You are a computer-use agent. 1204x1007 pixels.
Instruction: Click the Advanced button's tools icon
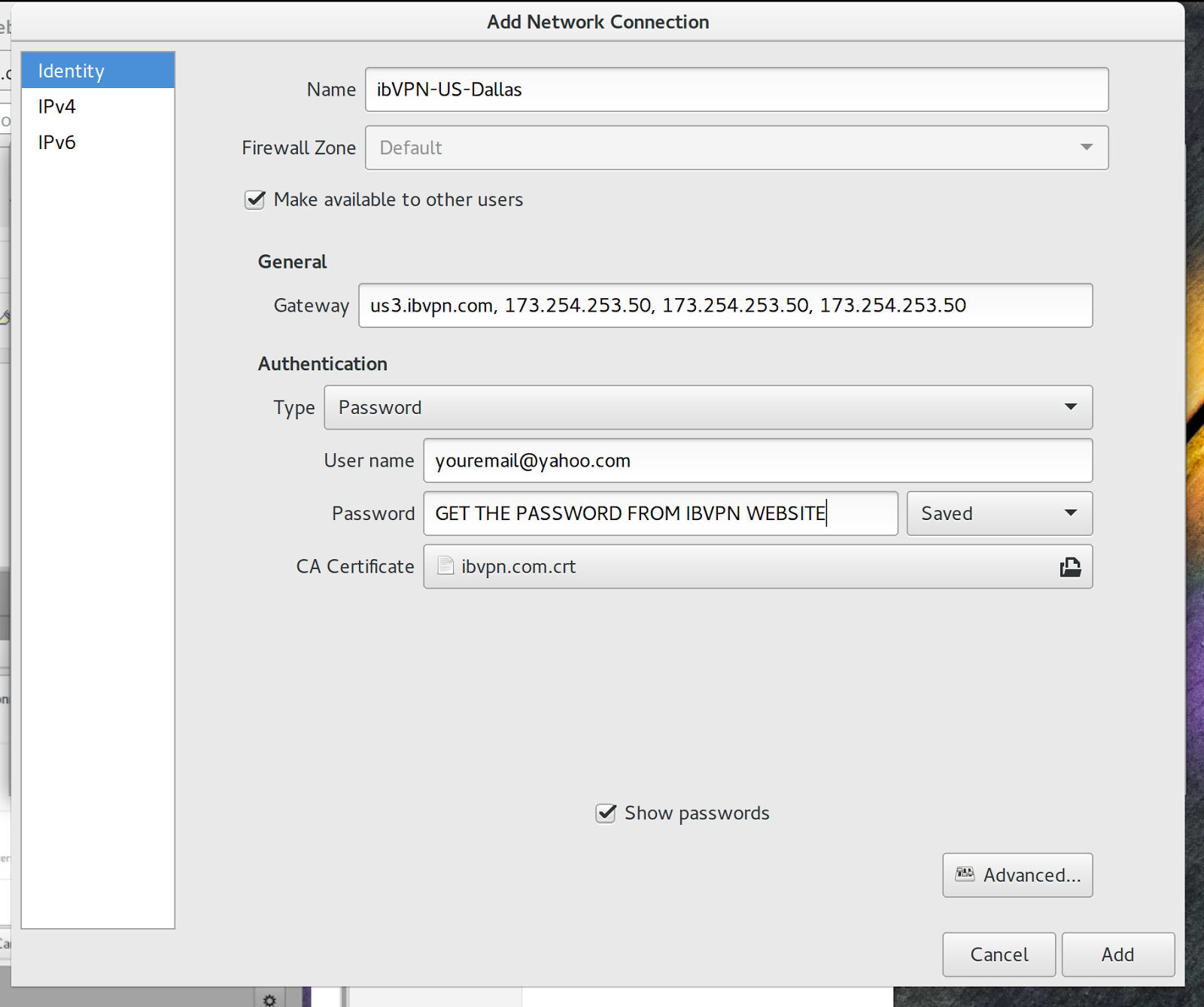(965, 874)
